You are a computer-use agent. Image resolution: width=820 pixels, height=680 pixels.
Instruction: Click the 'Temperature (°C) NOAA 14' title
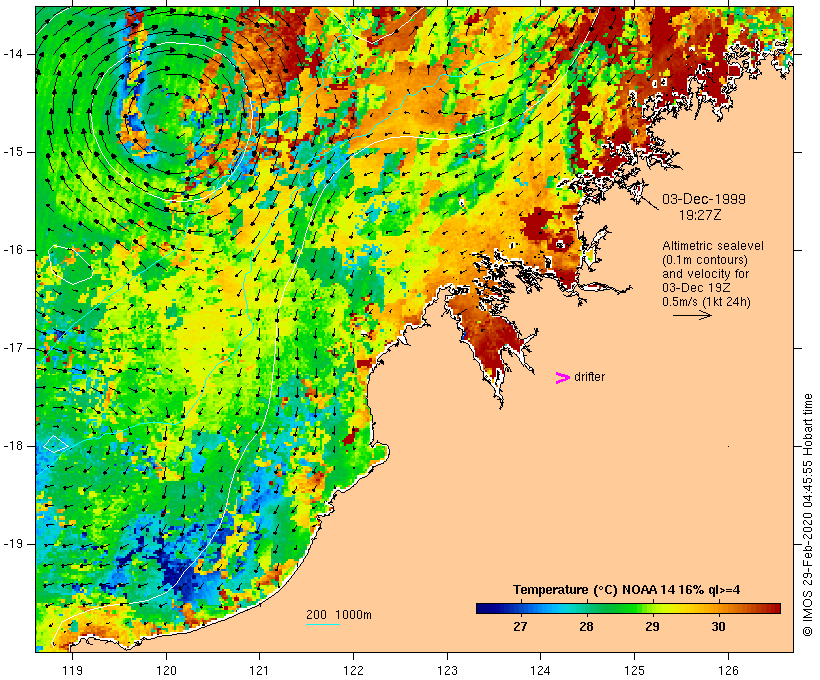[x=627, y=590]
